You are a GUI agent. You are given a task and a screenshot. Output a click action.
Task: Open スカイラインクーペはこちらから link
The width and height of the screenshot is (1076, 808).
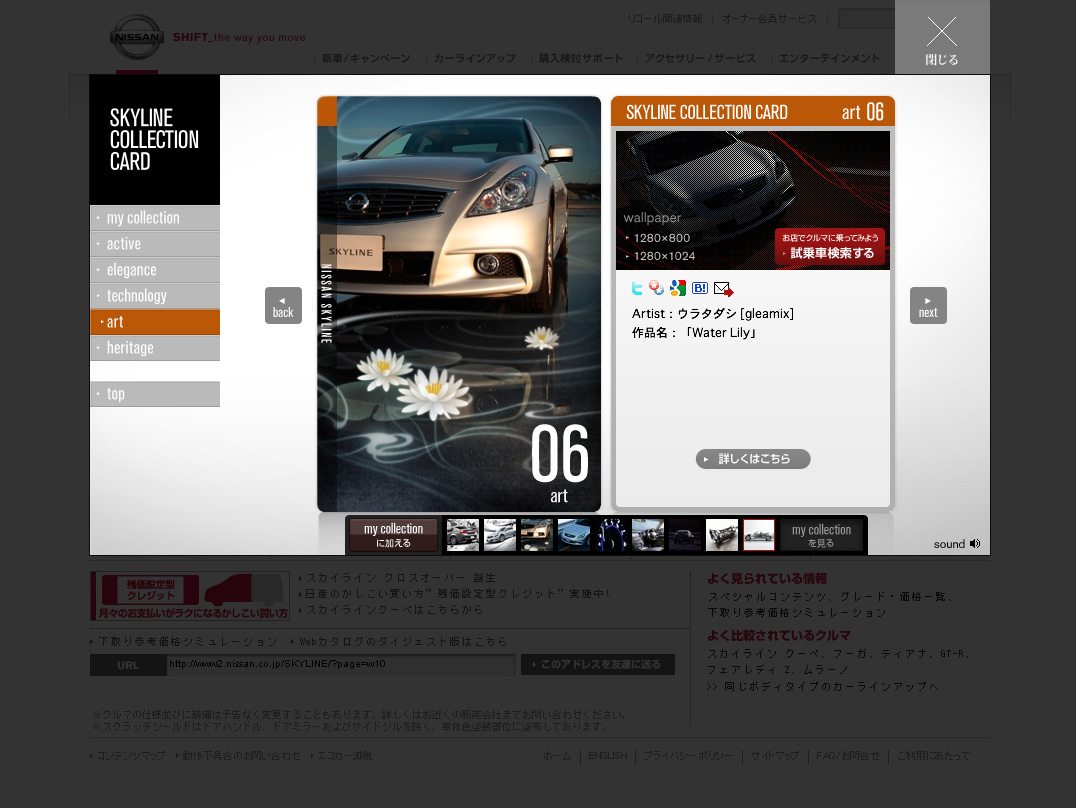point(395,610)
